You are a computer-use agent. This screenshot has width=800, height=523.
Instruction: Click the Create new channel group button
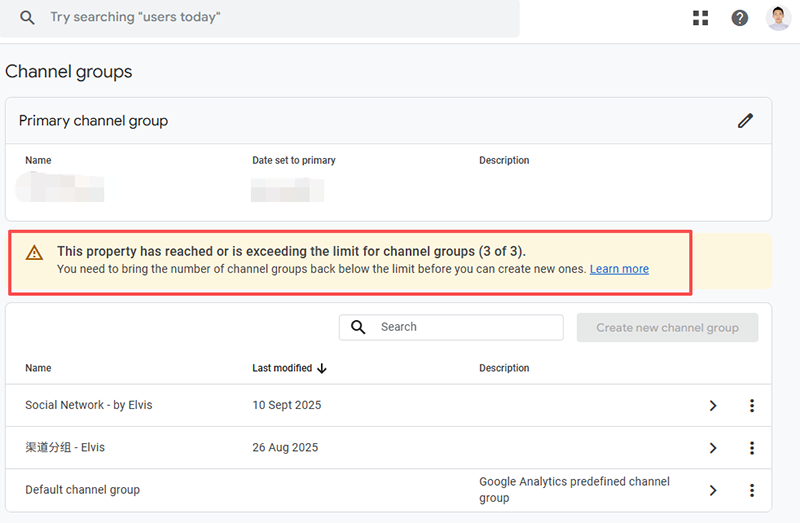pyautogui.click(x=667, y=327)
